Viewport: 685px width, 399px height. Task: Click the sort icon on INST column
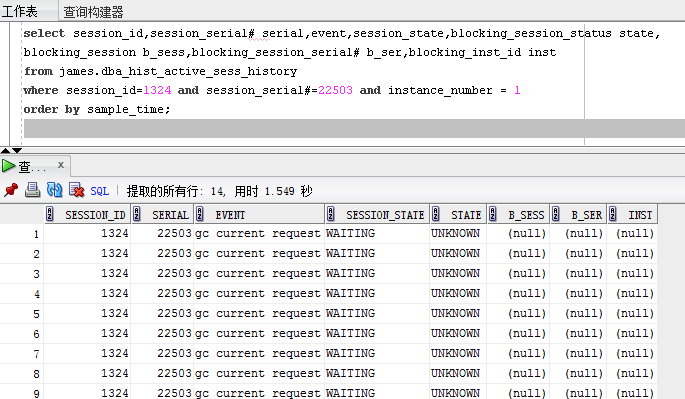click(x=612, y=214)
